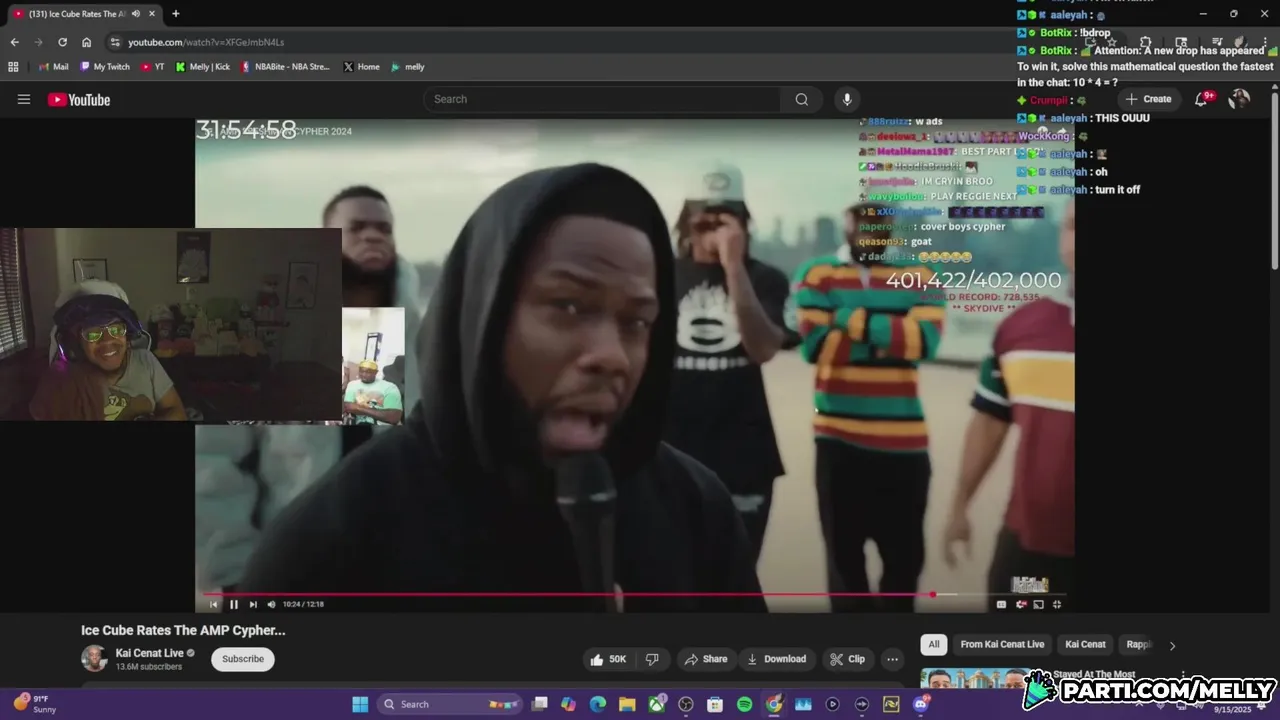
Task: Open the YT bookmark
Action: [152, 67]
